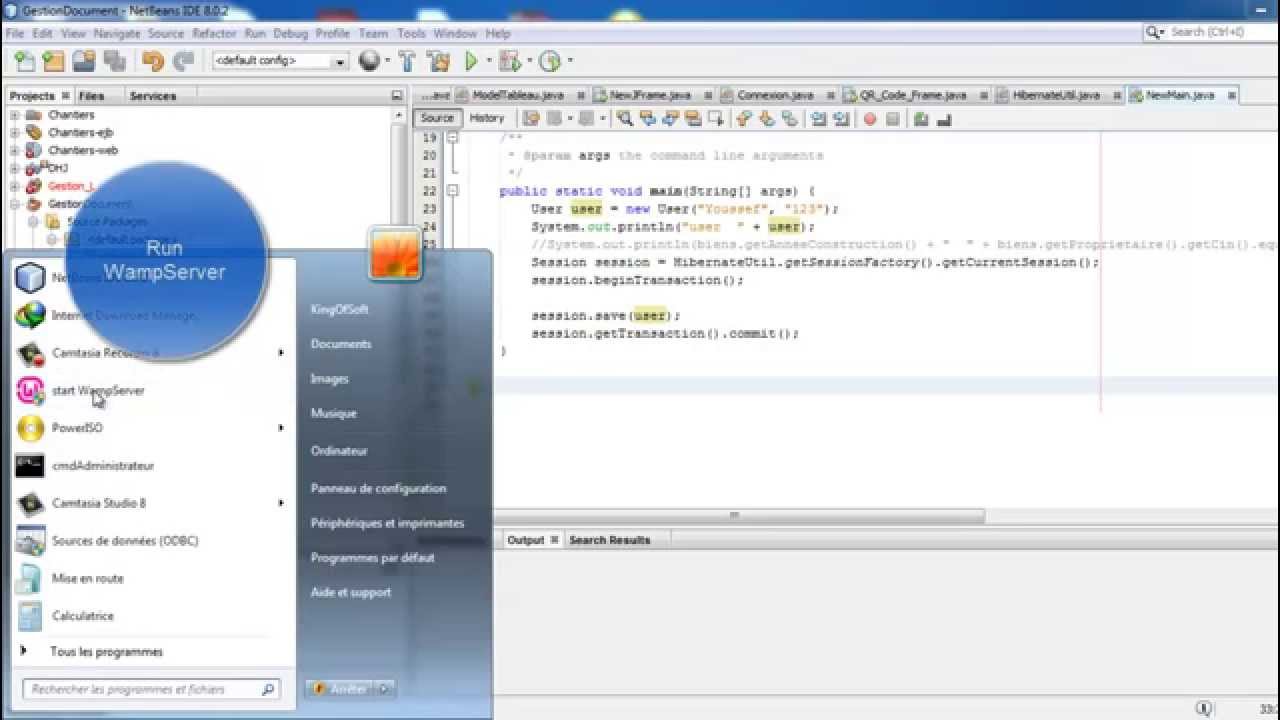The width and height of the screenshot is (1280, 720).
Task: Switch to QR_Code_Frame.java tab
Action: (914, 95)
